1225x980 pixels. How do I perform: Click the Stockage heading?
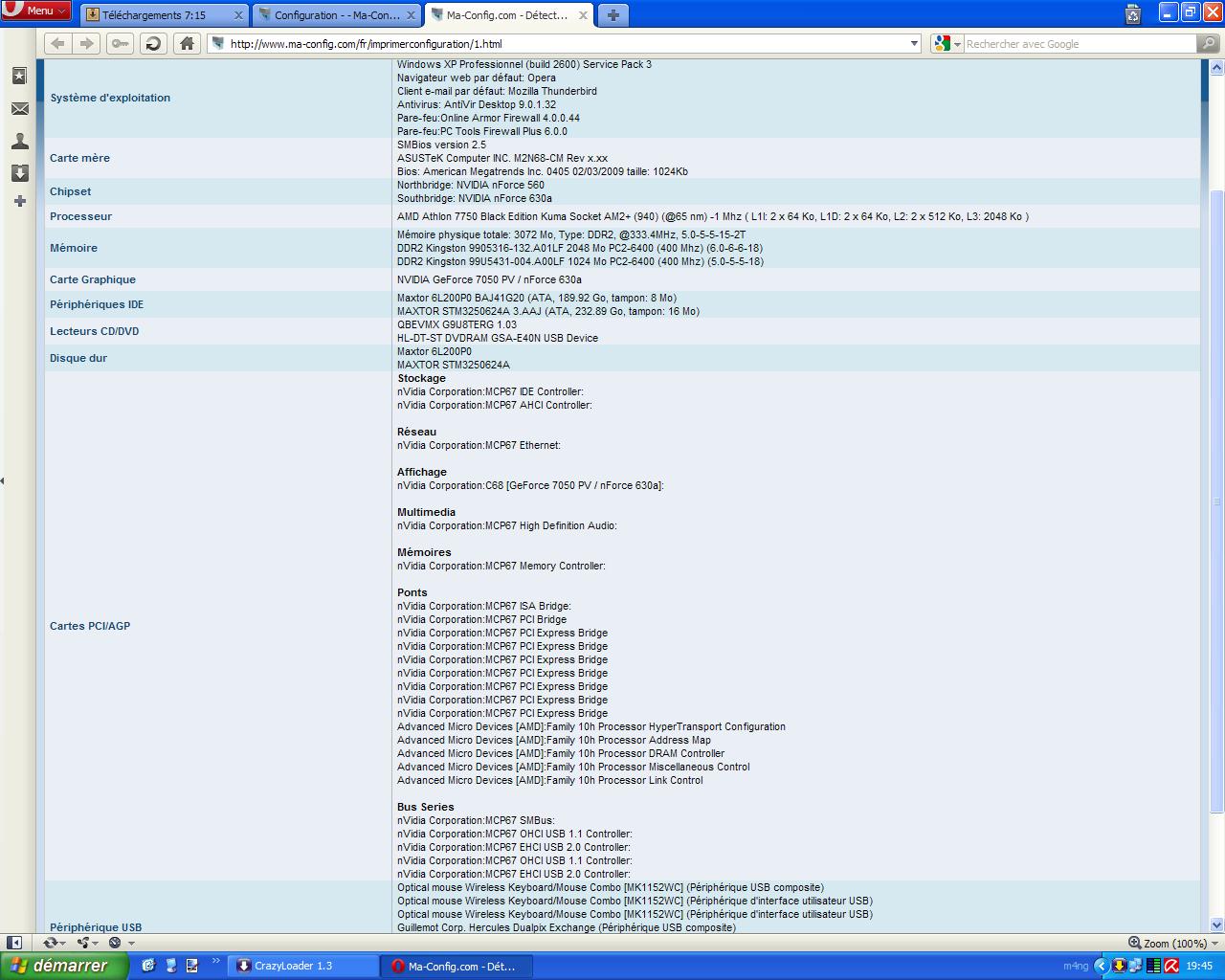[421, 378]
